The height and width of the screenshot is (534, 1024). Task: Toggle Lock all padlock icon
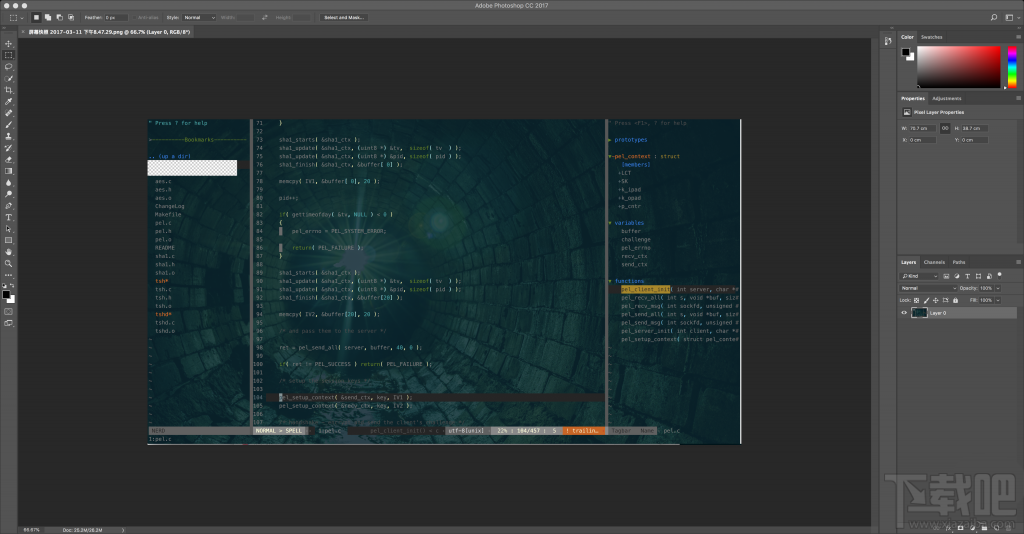pyautogui.click(x=955, y=300)
